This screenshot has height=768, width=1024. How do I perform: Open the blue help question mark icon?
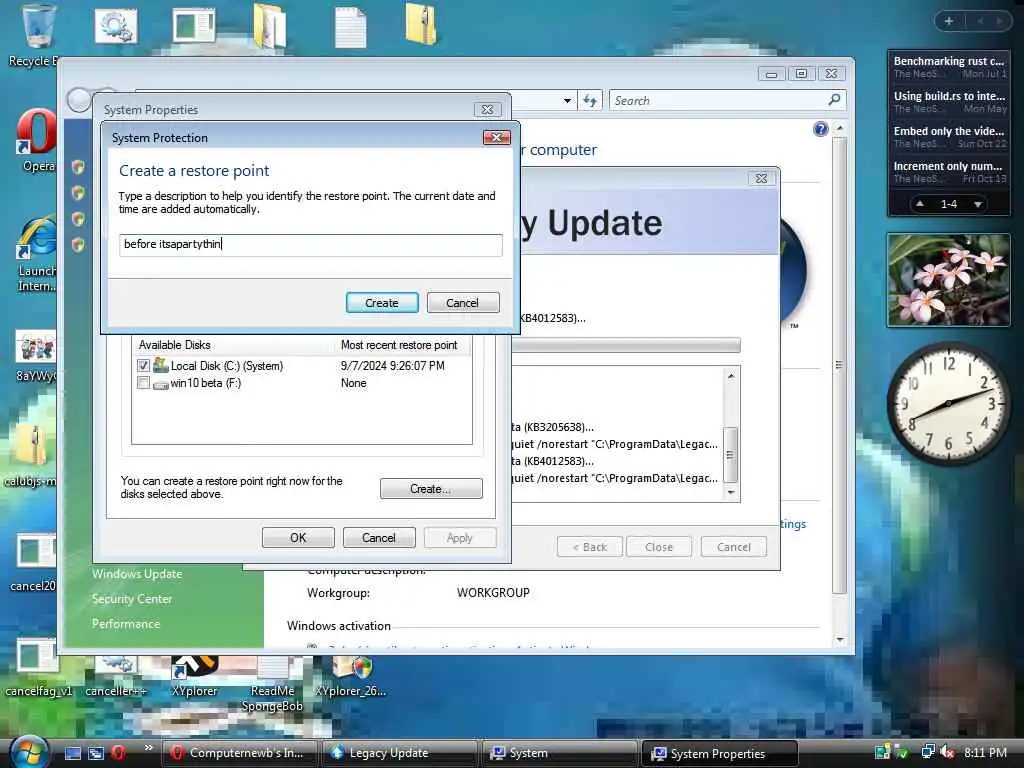click(x=821, y=129)
